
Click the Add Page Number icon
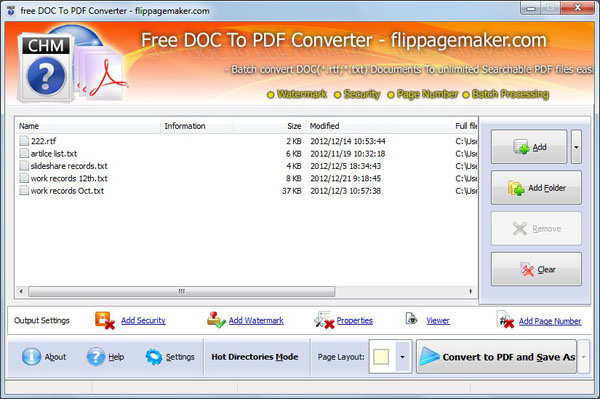(505, 320)
